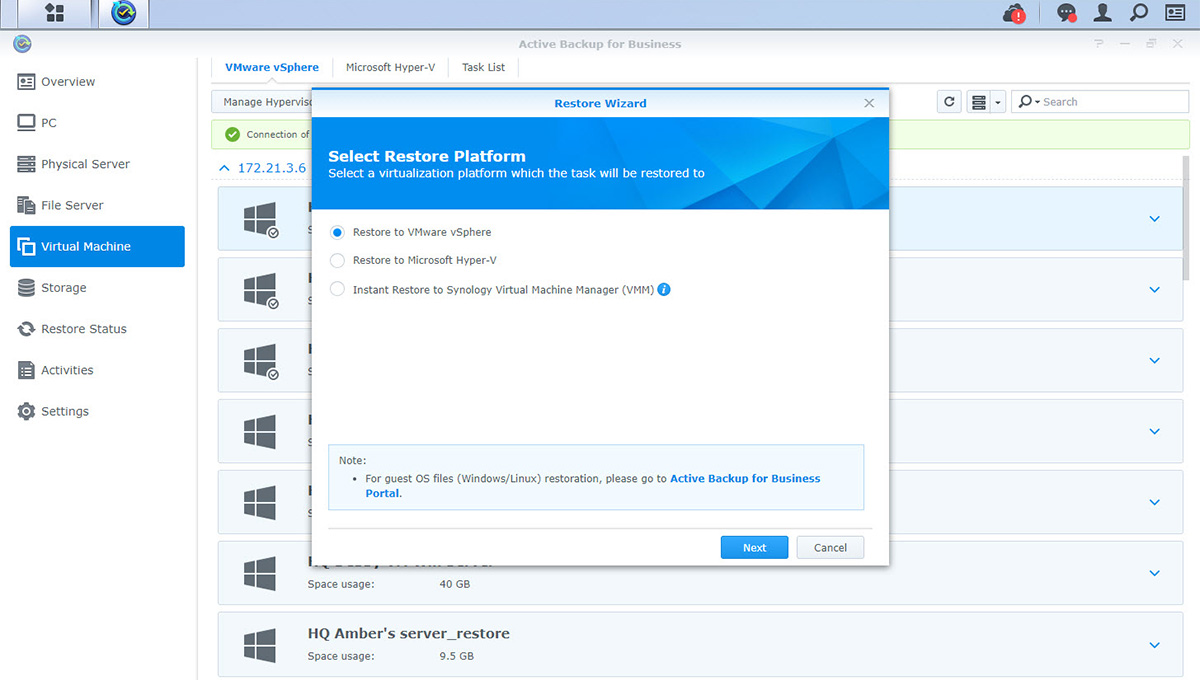Open the DSM main menu grid icon

[x=55, y=14]
